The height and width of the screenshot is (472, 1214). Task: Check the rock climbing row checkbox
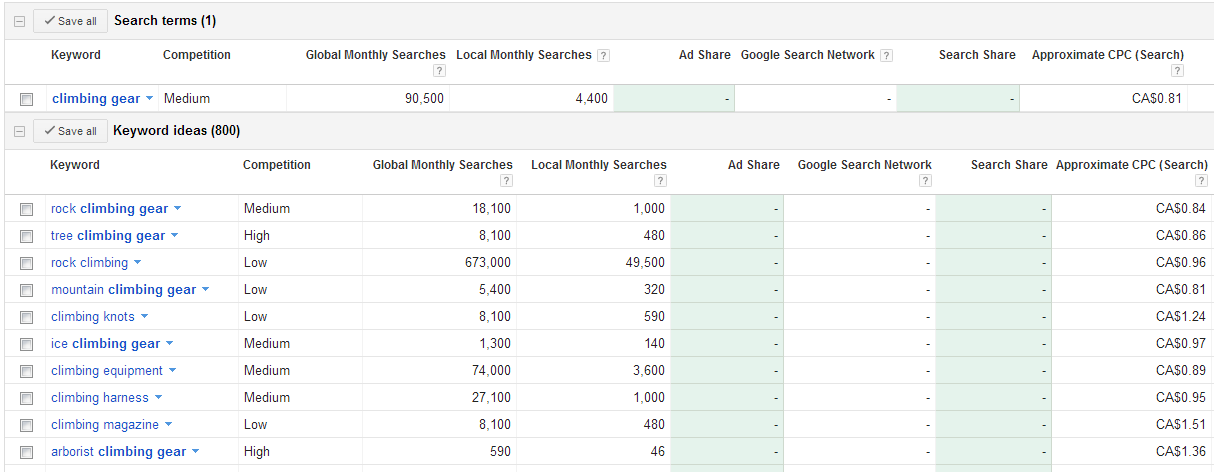click(x=27, y=263)
